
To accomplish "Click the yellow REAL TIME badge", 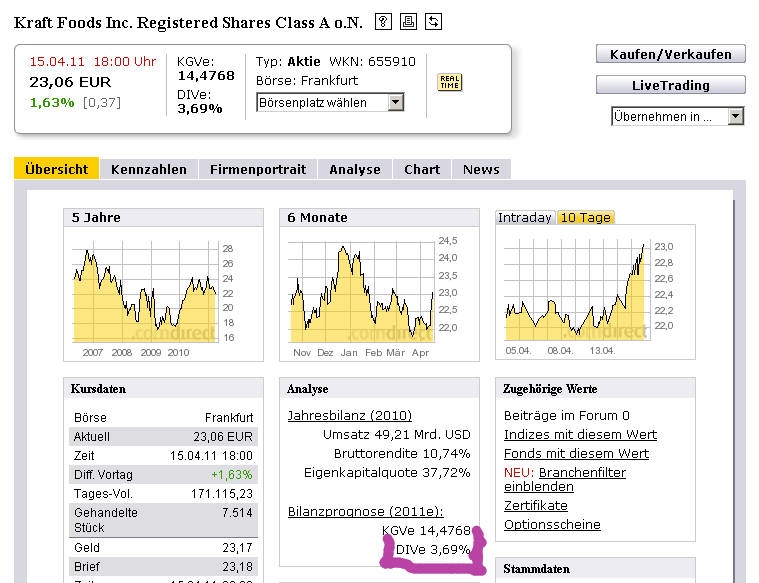I will [x=450, y=82].
